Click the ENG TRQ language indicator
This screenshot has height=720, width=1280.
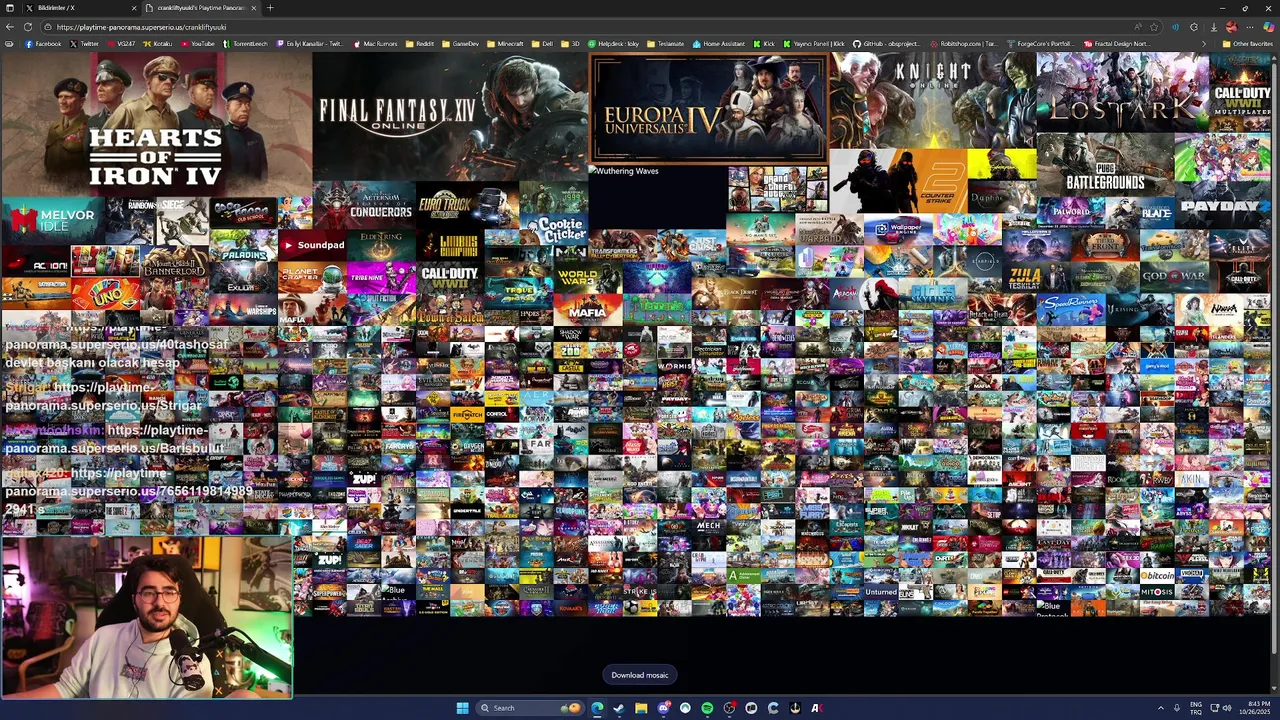(1197, 708)
